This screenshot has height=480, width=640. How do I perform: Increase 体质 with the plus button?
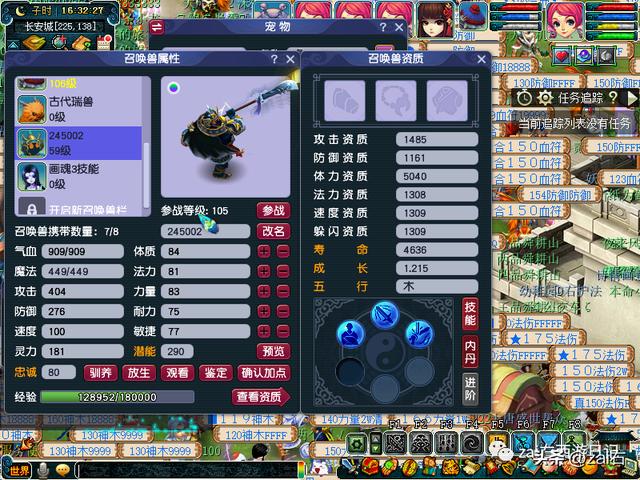click(264, 251)
